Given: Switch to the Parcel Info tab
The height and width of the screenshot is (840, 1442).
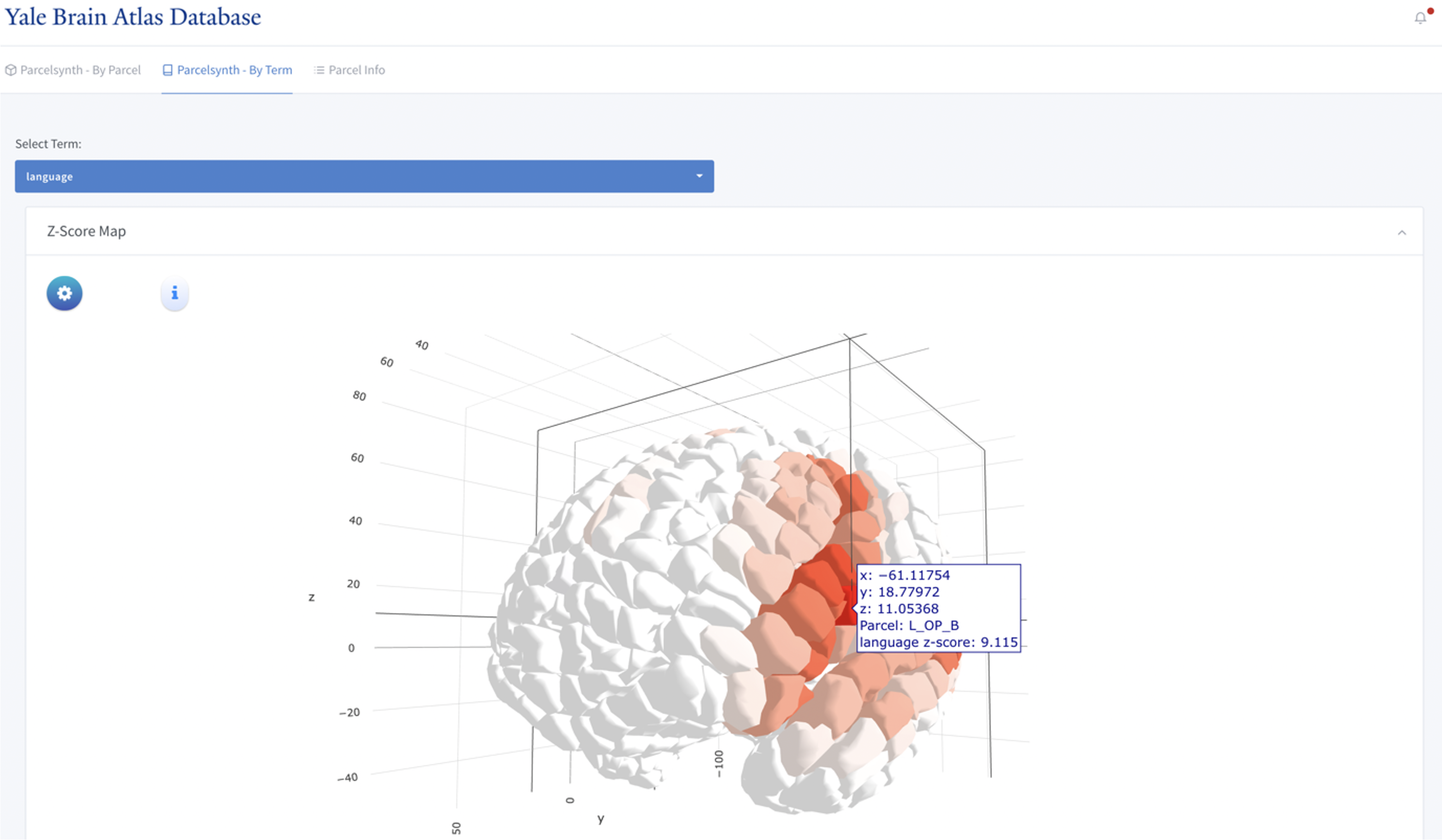Looking at the screenshot, I should [x=356, y=70].
